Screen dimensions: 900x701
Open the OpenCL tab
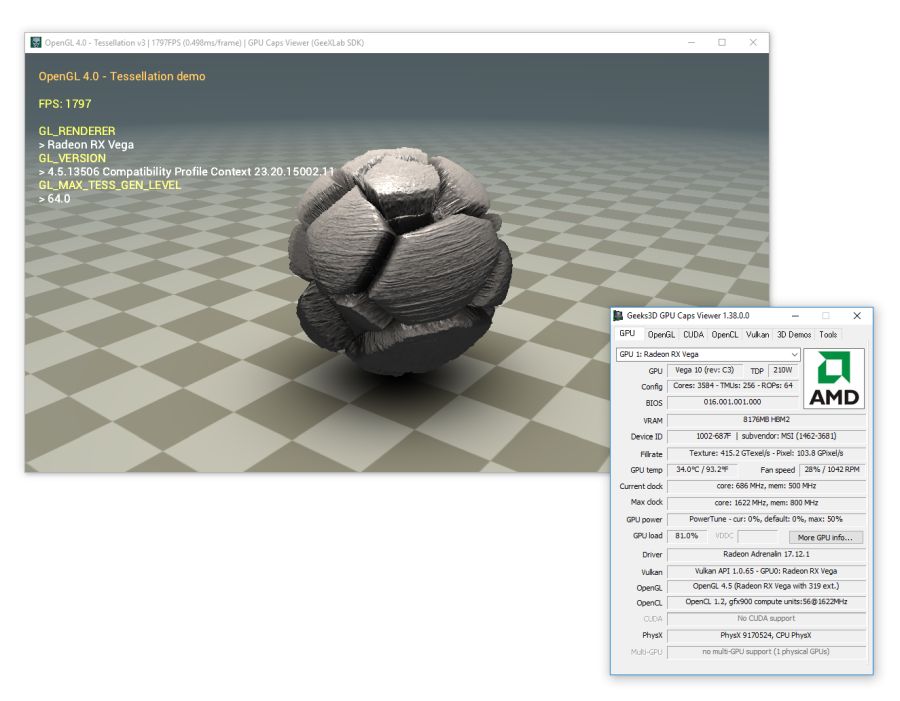click(724, 335)
